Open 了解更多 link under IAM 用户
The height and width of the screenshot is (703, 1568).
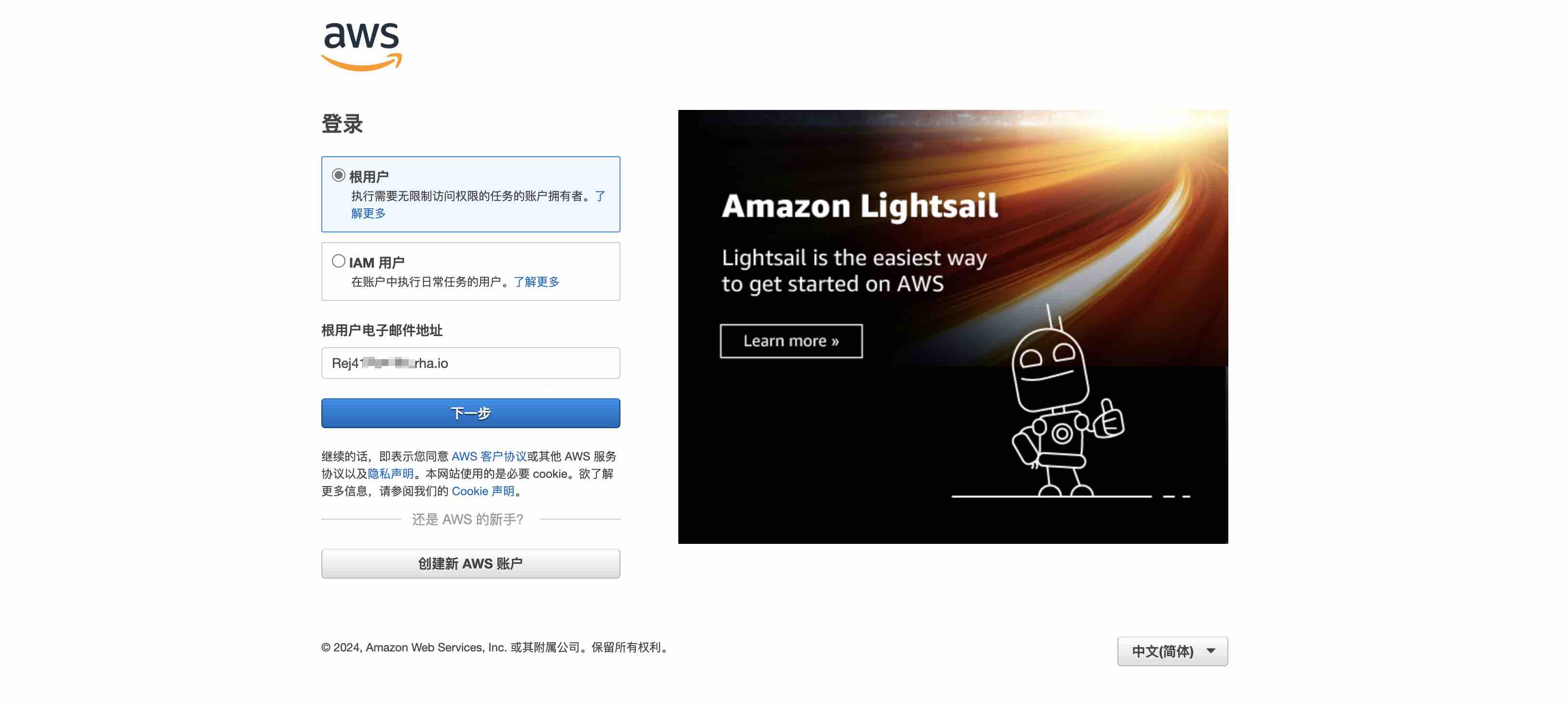pyautogui.click(x=536, y=282)
